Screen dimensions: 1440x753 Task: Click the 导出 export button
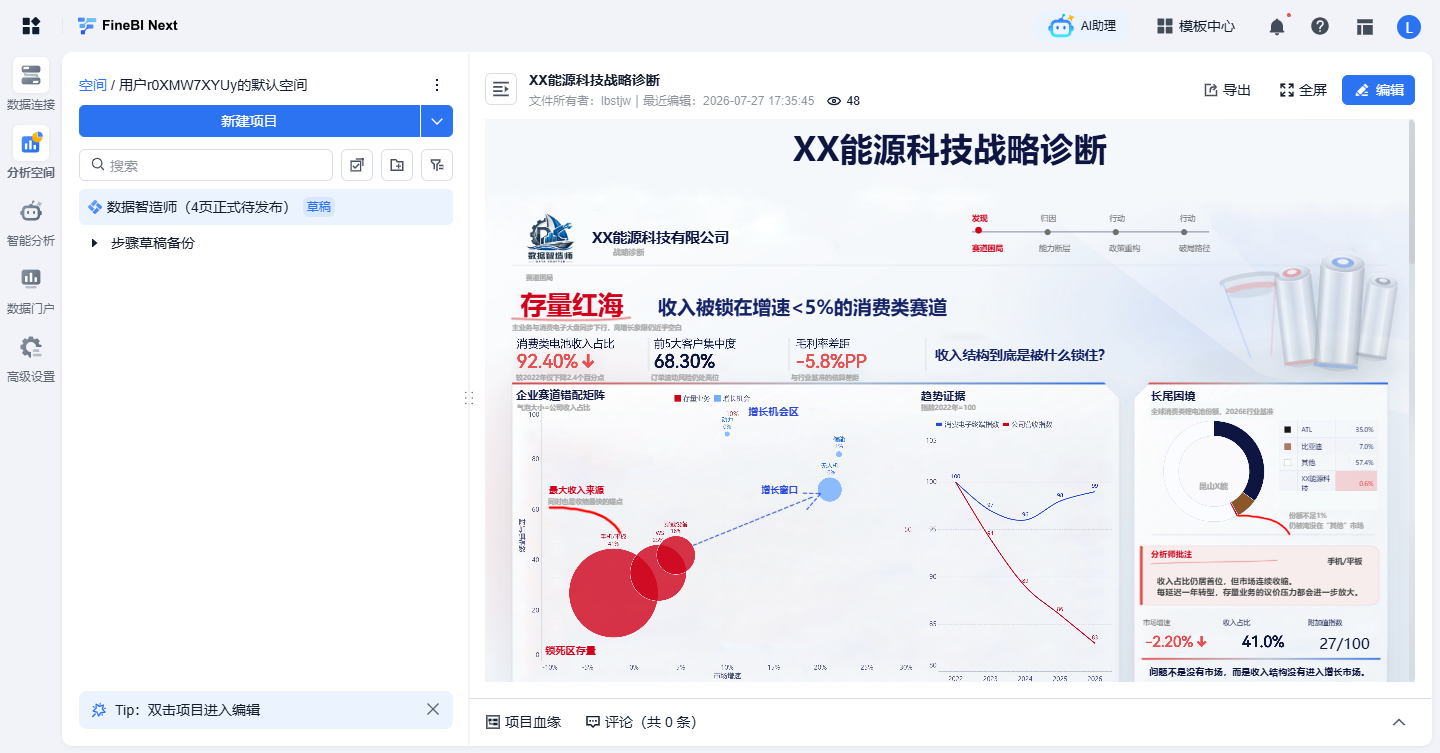tap(1227, 90)
